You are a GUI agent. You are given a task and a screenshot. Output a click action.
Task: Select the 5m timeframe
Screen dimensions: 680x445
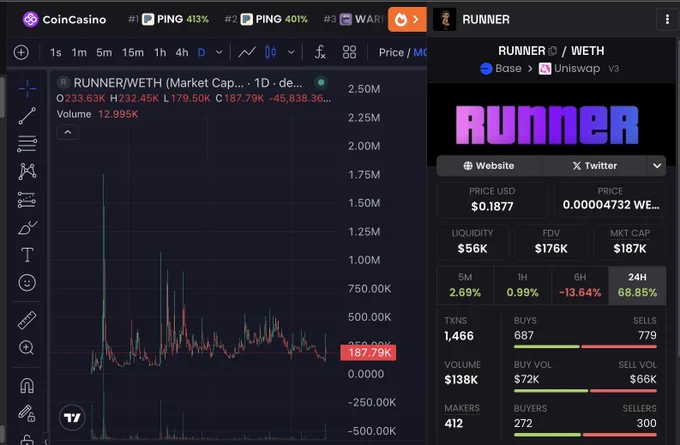[x=104, y=52]
